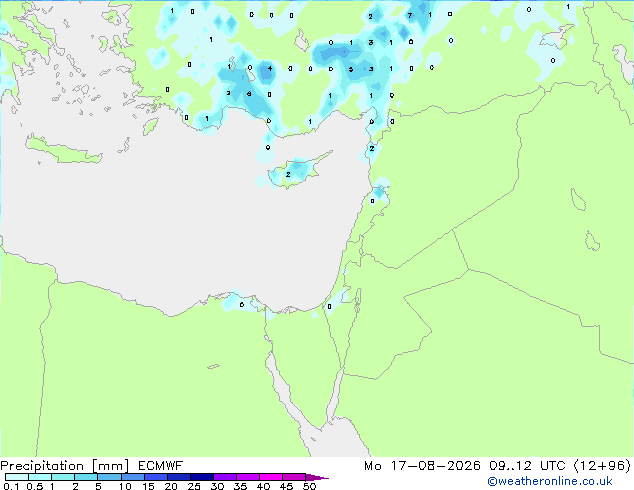Viewport: 634px width, 490px height.
Task: Click the '7' precipitation value on map
Action: coord(410,15)
